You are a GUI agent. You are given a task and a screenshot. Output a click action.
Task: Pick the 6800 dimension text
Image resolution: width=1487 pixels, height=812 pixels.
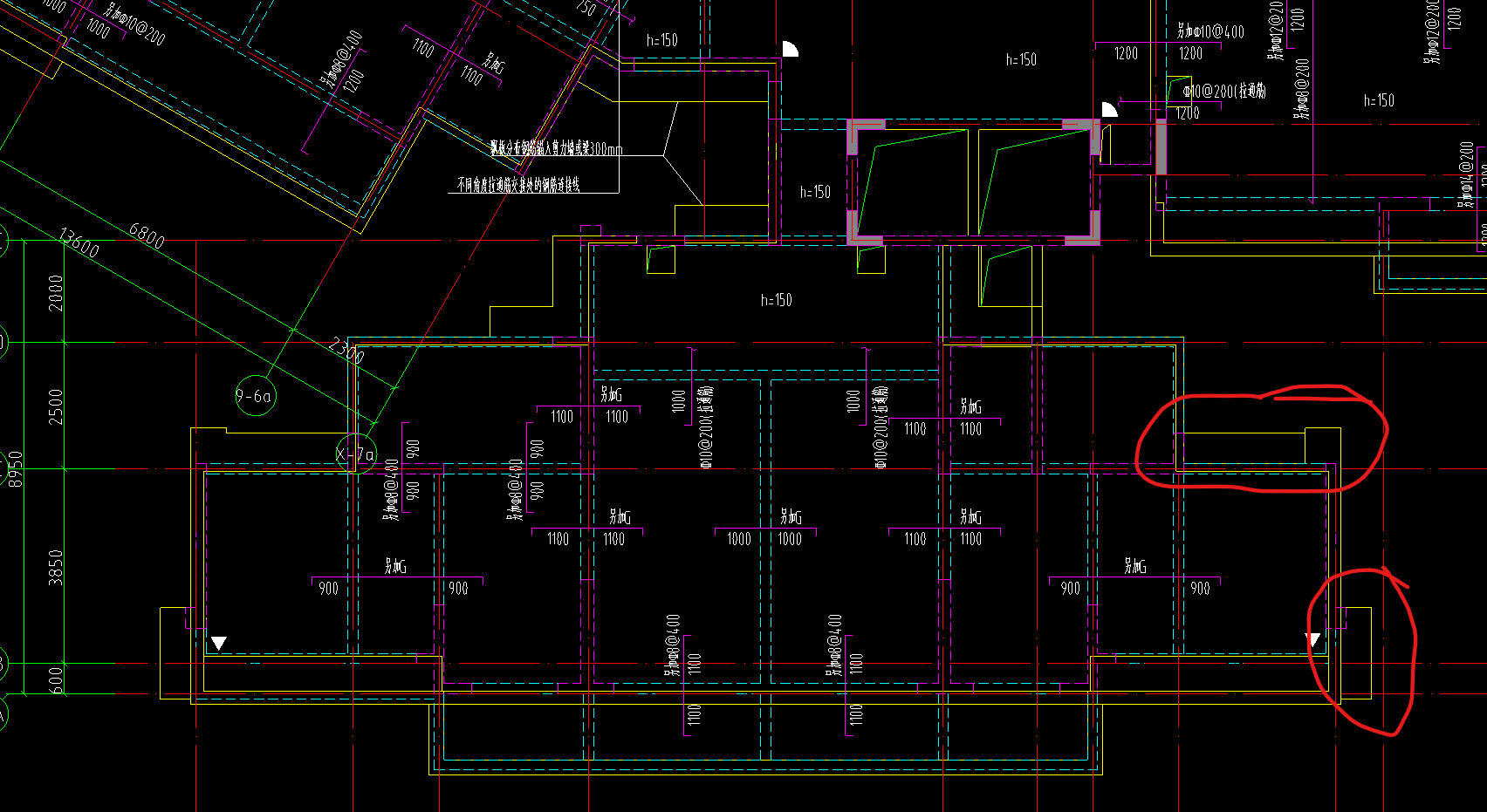pos(147,235)
